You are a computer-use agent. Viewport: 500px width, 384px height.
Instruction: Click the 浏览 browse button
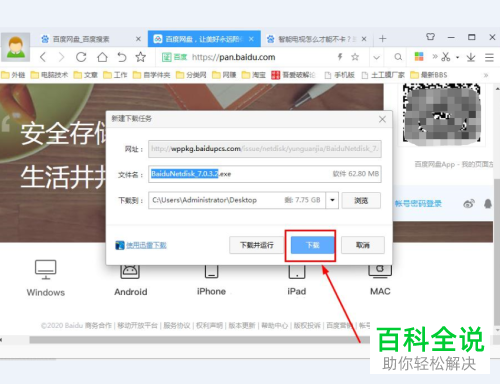tap(361, 201)
